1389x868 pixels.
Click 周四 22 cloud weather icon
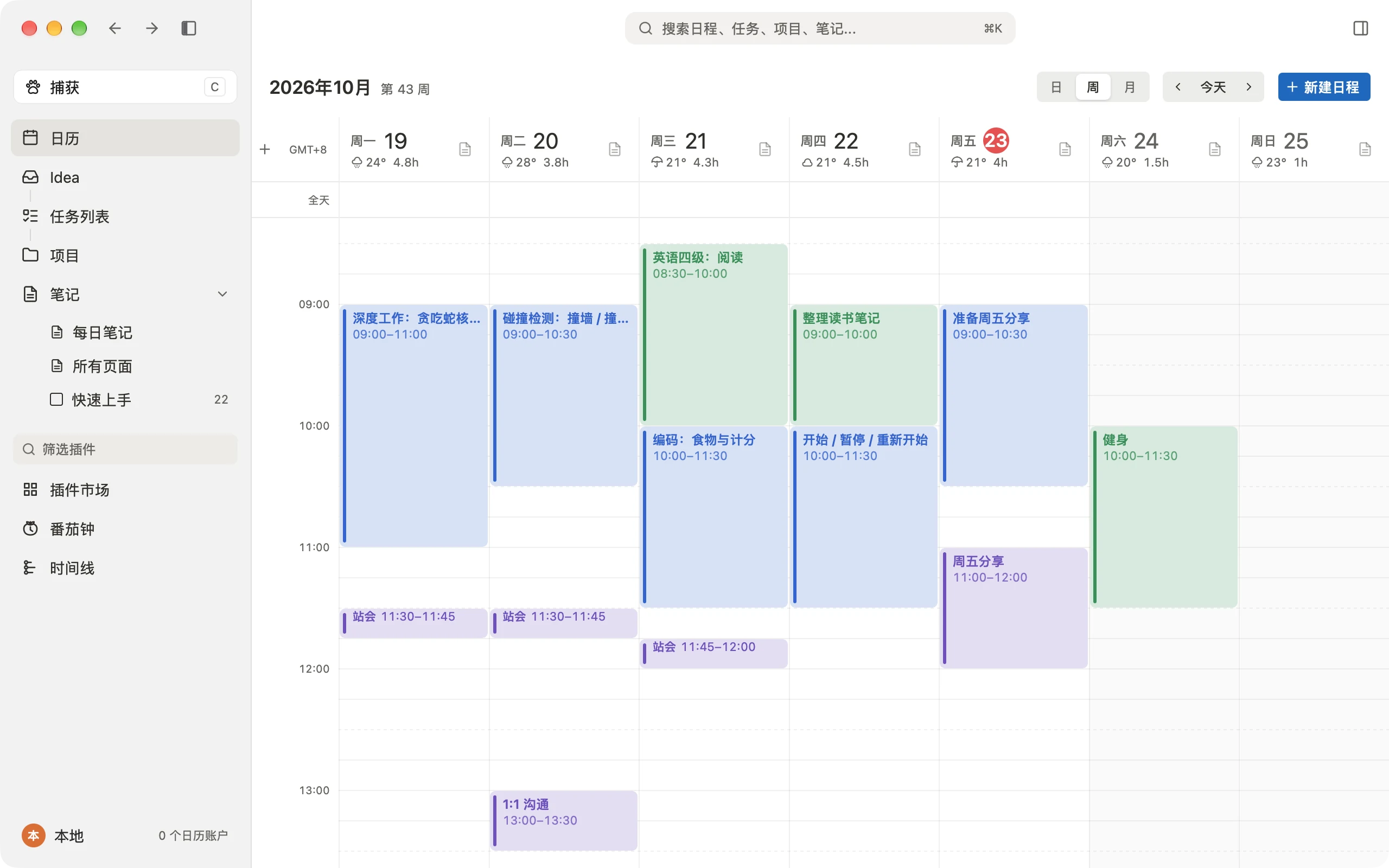pyautogui.click(x=807, y=162)
